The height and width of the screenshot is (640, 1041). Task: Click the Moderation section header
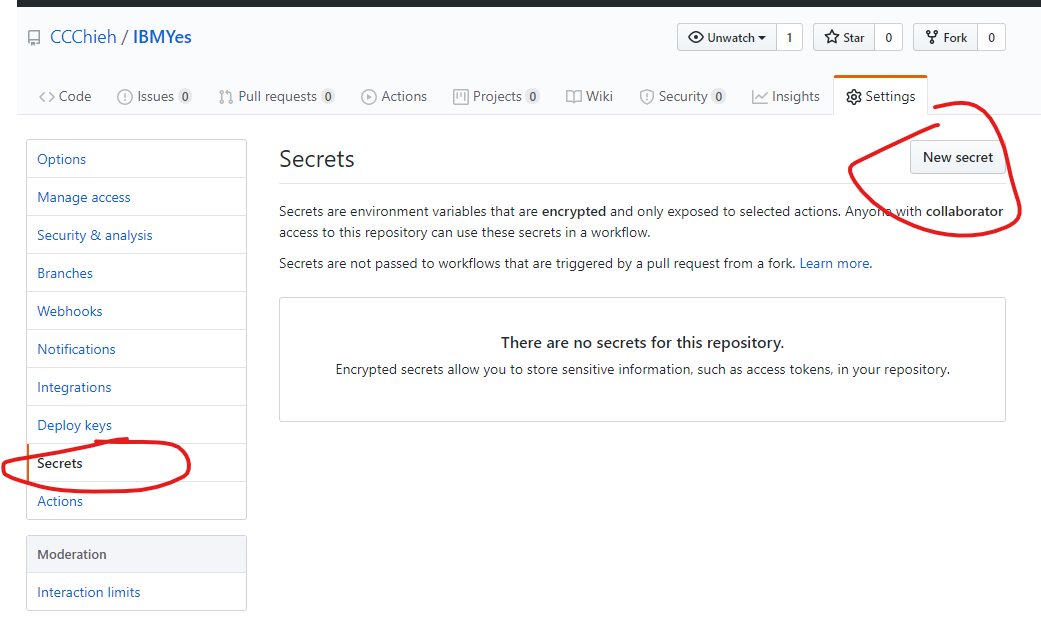click(136, 554)
